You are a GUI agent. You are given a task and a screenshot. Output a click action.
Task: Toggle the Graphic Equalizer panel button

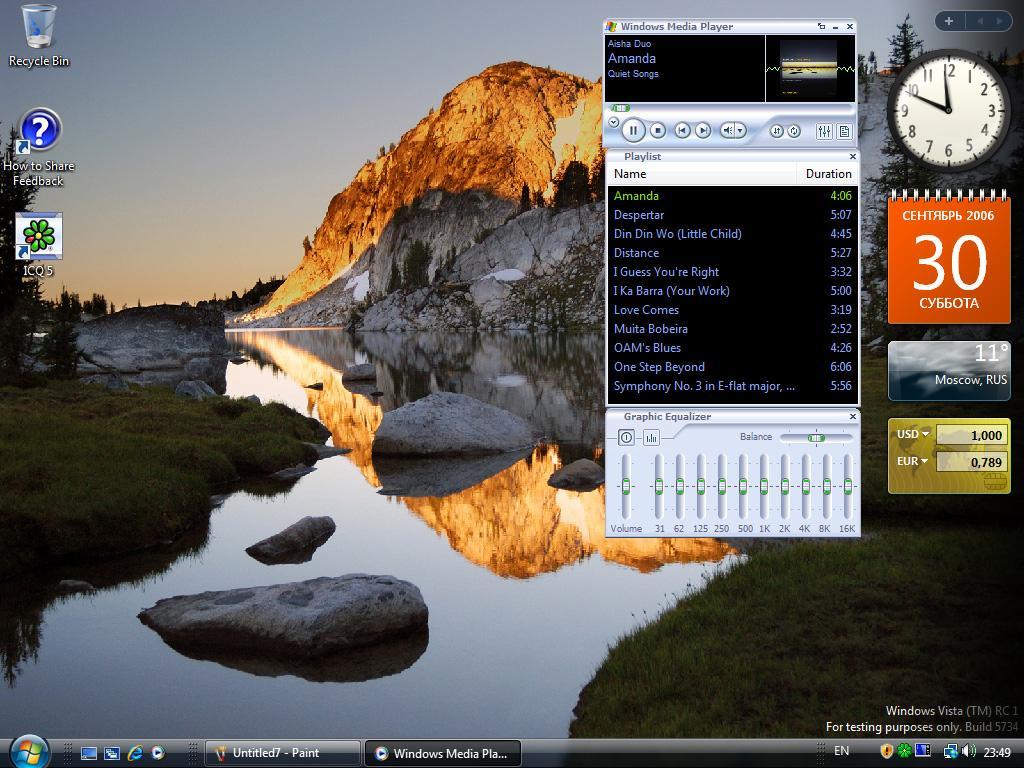click(824, 132)
